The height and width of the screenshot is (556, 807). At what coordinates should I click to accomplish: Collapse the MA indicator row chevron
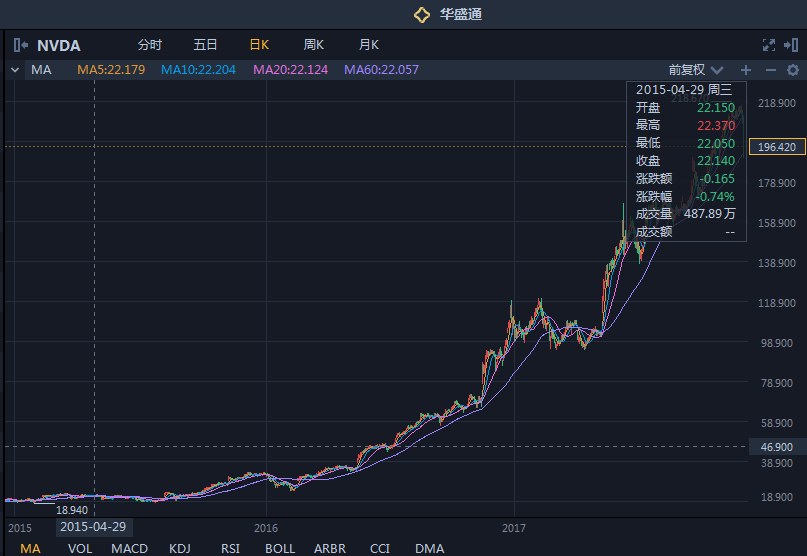click(x=15, y=70)
